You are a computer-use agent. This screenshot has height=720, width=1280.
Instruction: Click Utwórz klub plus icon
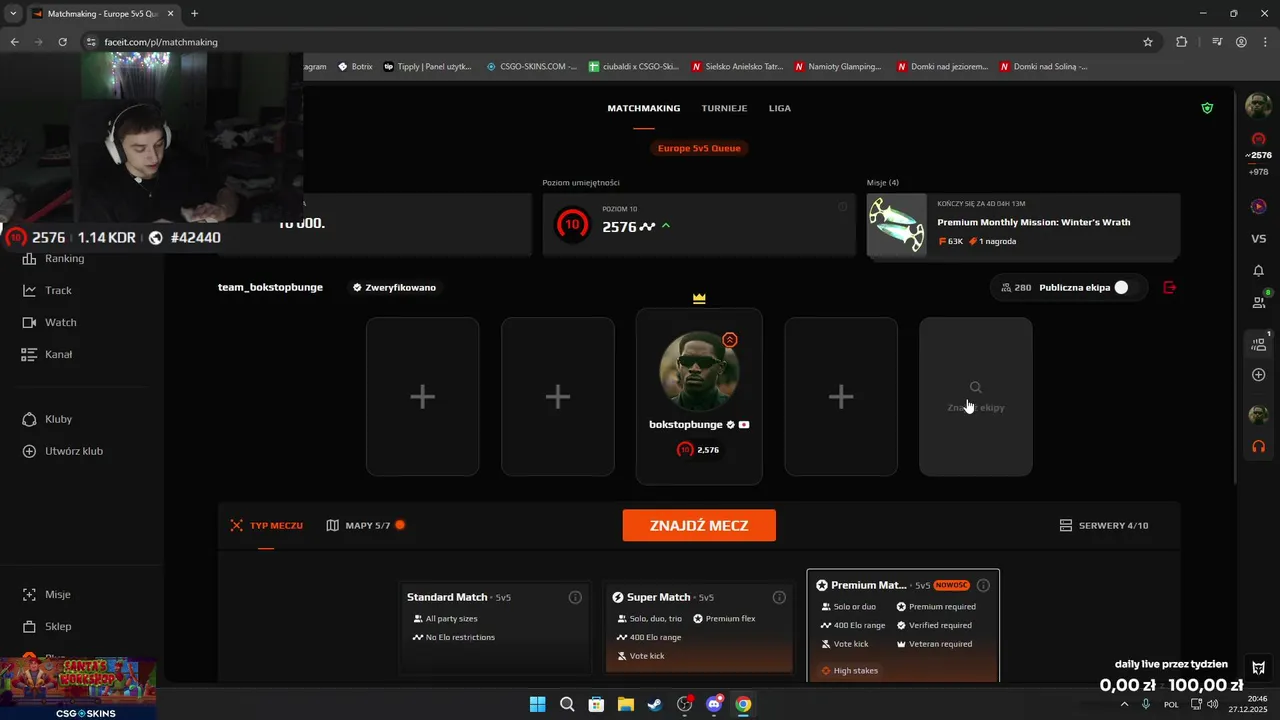(29, 451)
